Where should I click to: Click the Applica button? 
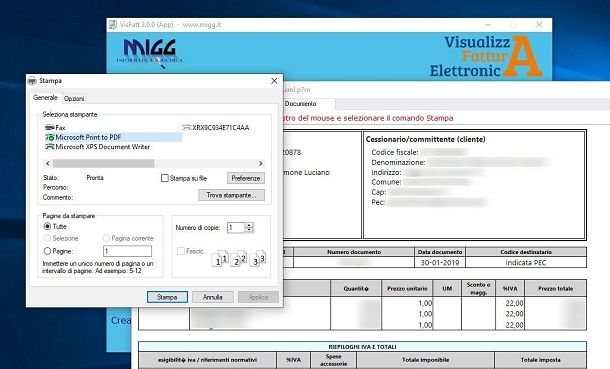(258, 297)
